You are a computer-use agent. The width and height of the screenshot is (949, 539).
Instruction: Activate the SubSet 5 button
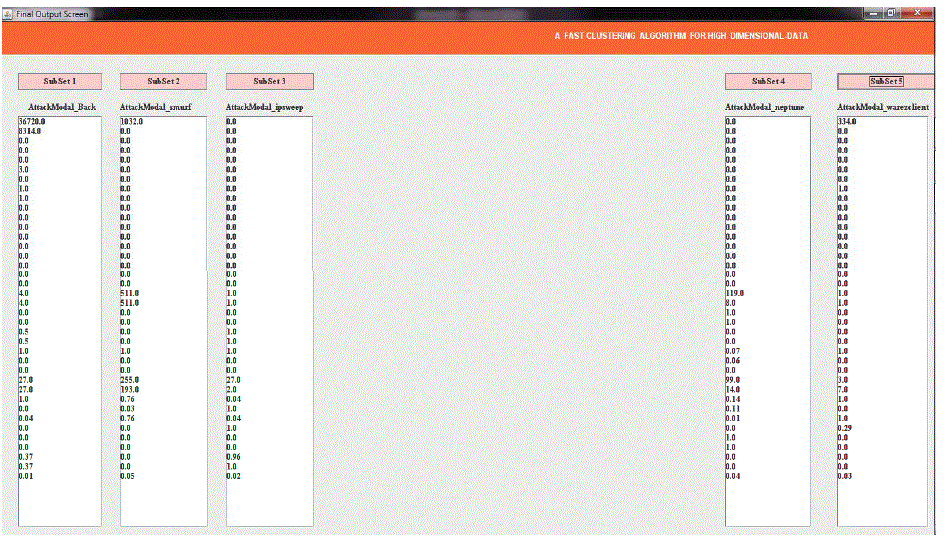click(884, 81)
